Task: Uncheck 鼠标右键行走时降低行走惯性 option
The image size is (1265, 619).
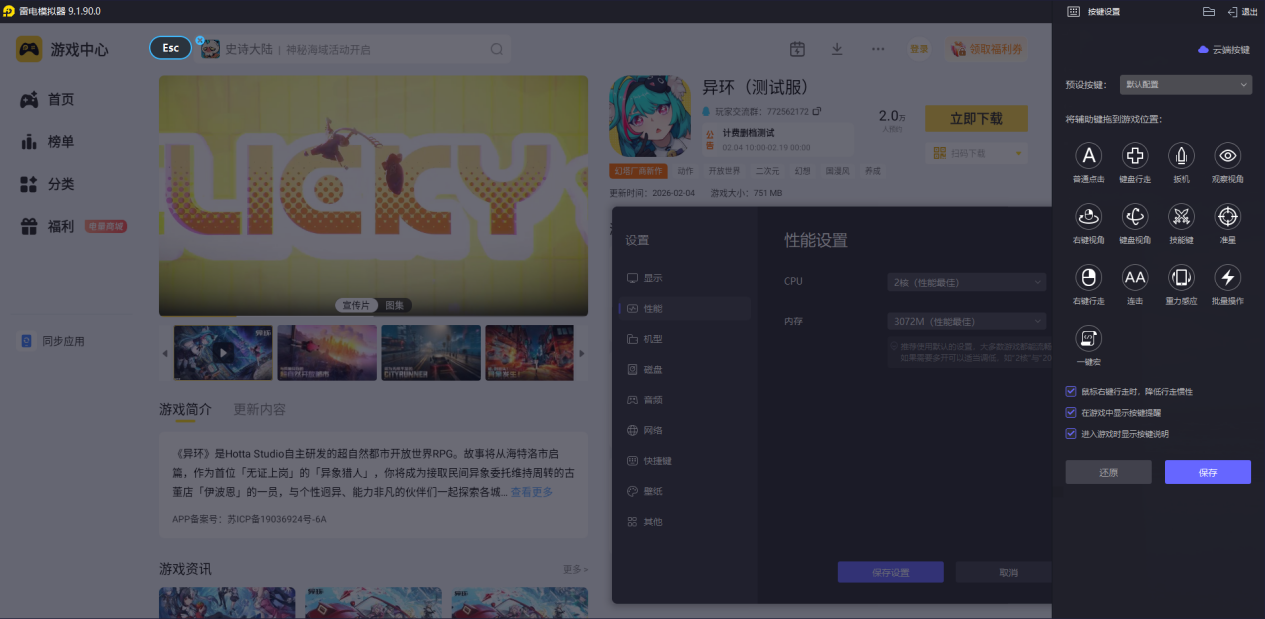Action: (1071, 391)
